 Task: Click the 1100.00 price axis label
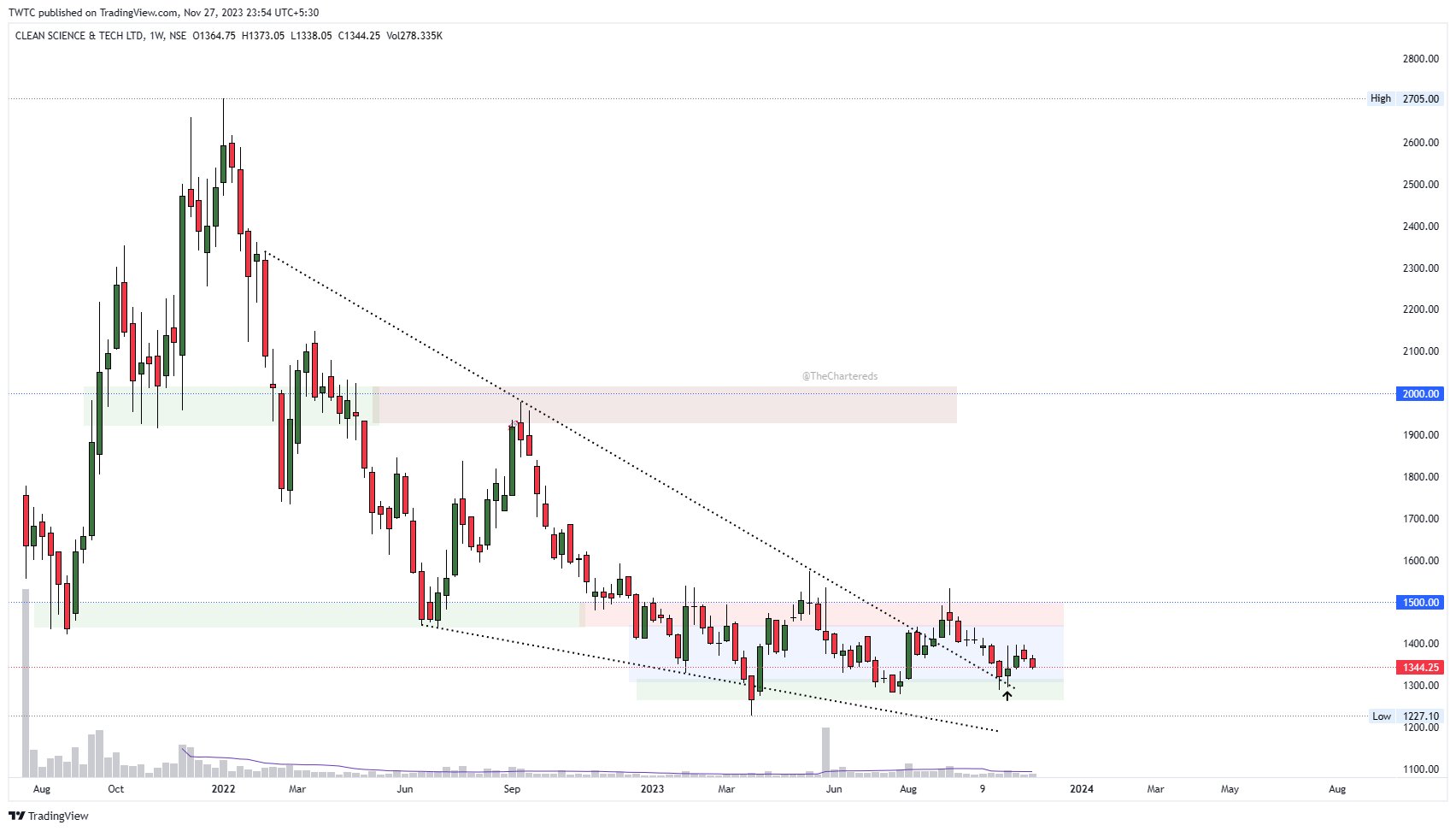pyautogui.click(x=1420, y=769)
